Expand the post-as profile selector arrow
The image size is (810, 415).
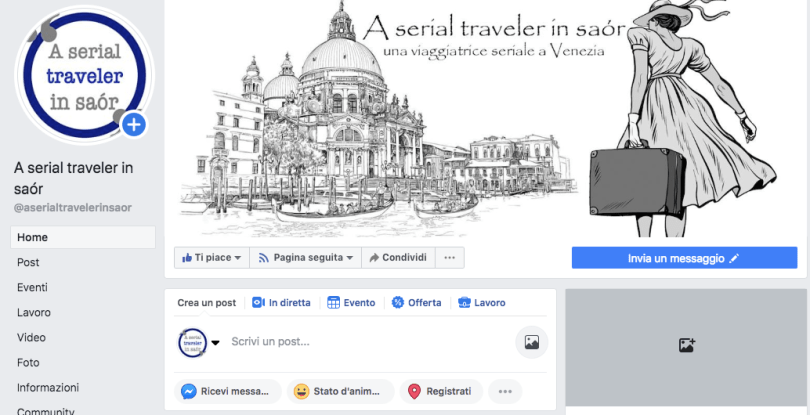(x=215, y=343)
